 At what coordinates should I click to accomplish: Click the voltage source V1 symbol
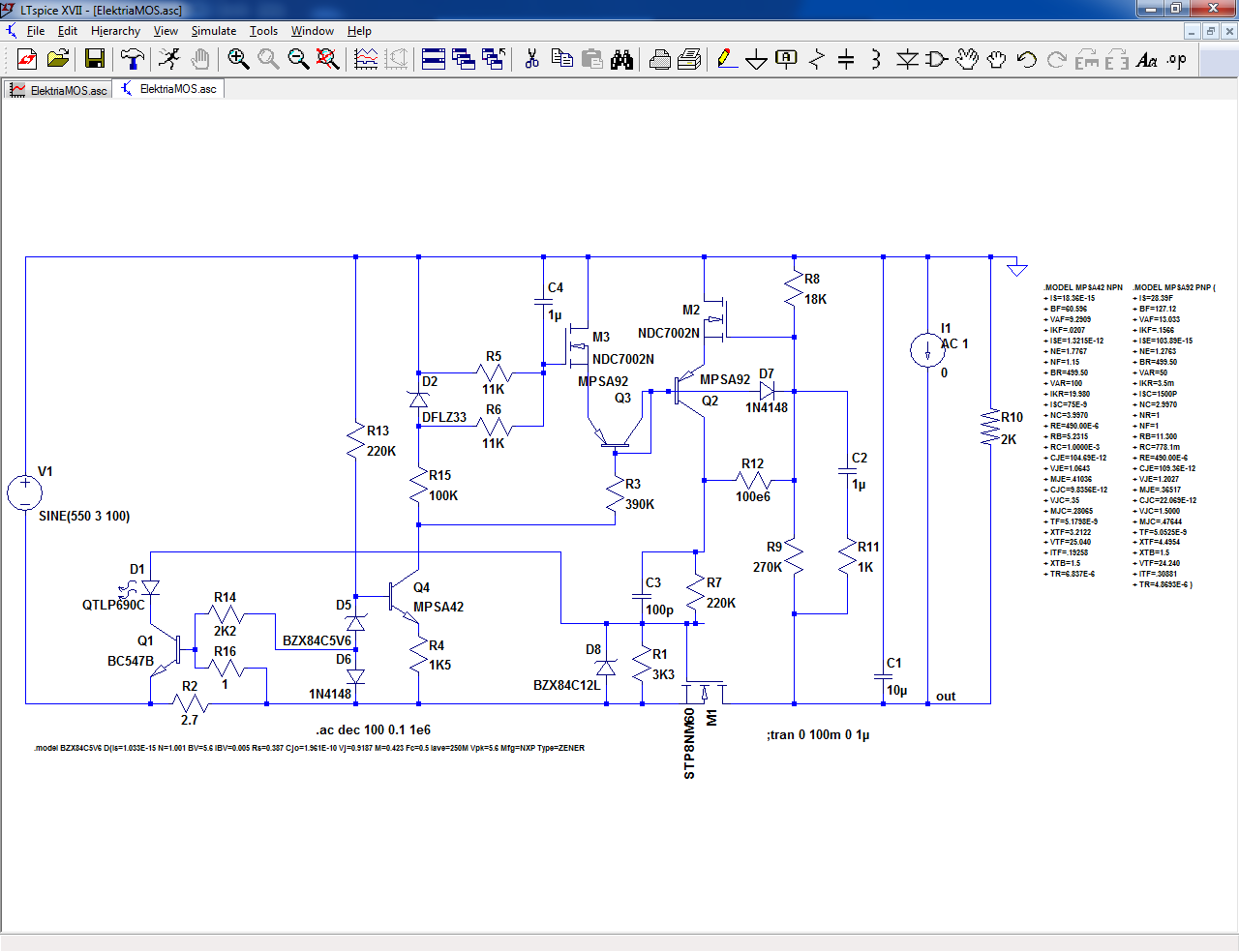pos(25,493)
